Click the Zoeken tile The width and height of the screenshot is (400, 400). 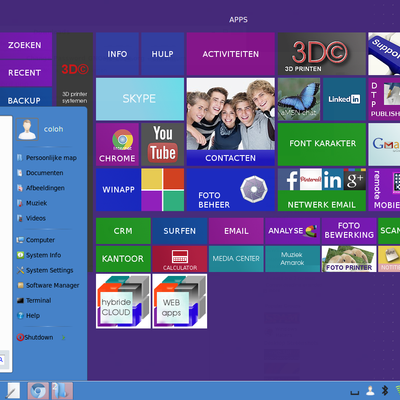[x=26, y=45]
